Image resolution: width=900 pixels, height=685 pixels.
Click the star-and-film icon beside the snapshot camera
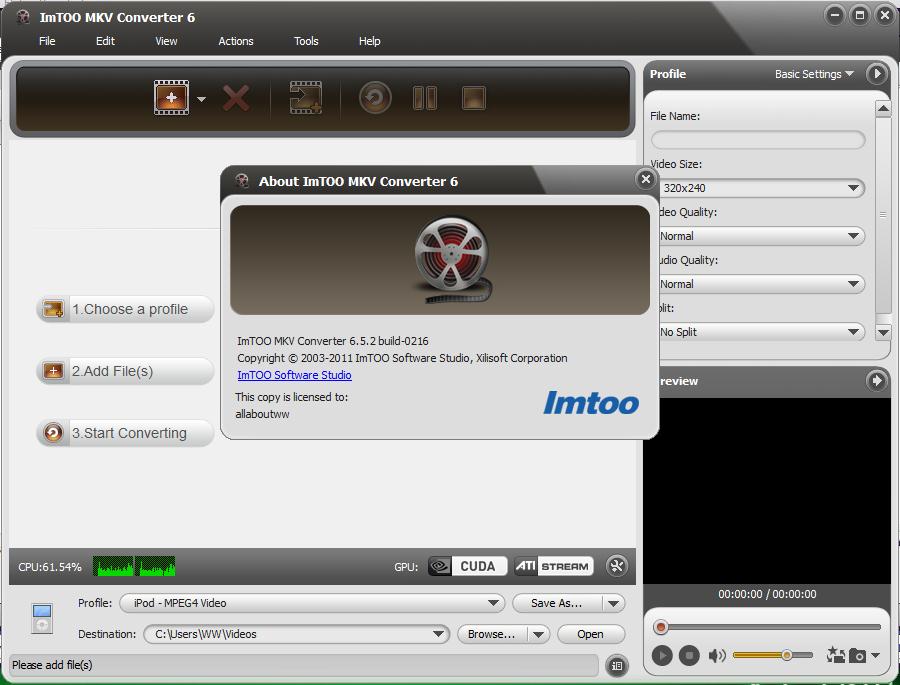click(835, 655)
